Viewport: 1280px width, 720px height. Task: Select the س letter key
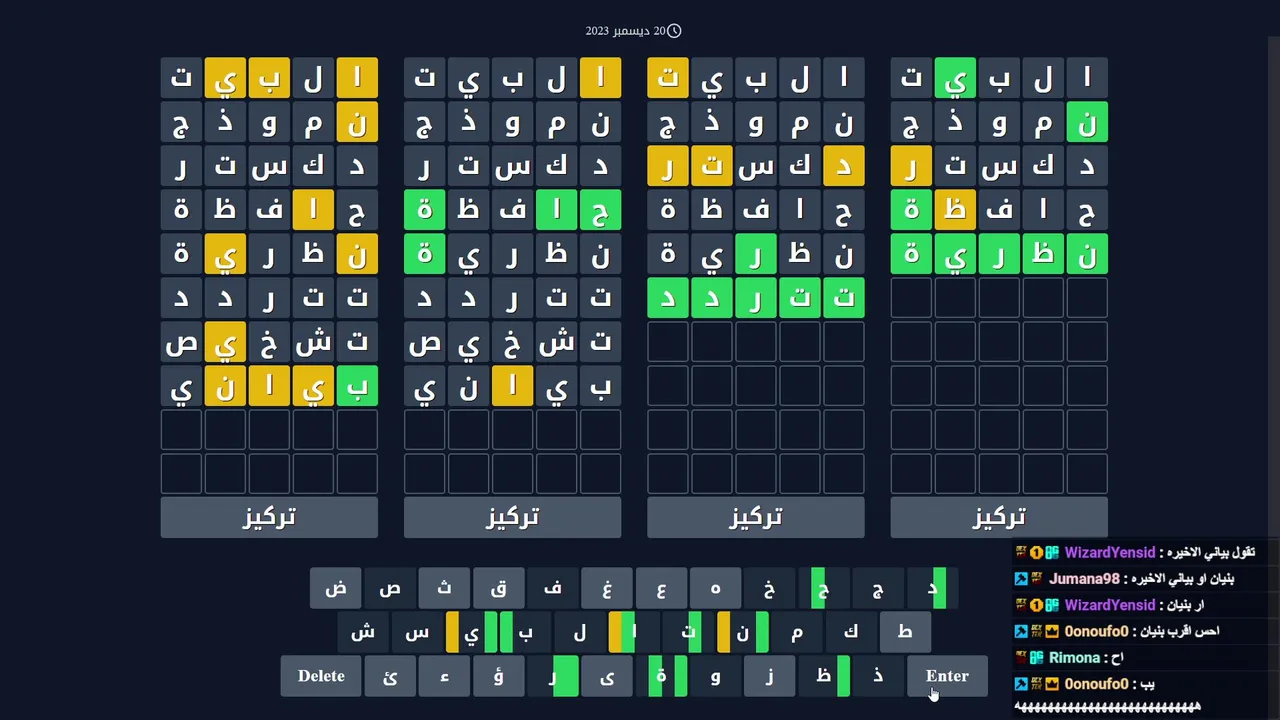point(417,632)
